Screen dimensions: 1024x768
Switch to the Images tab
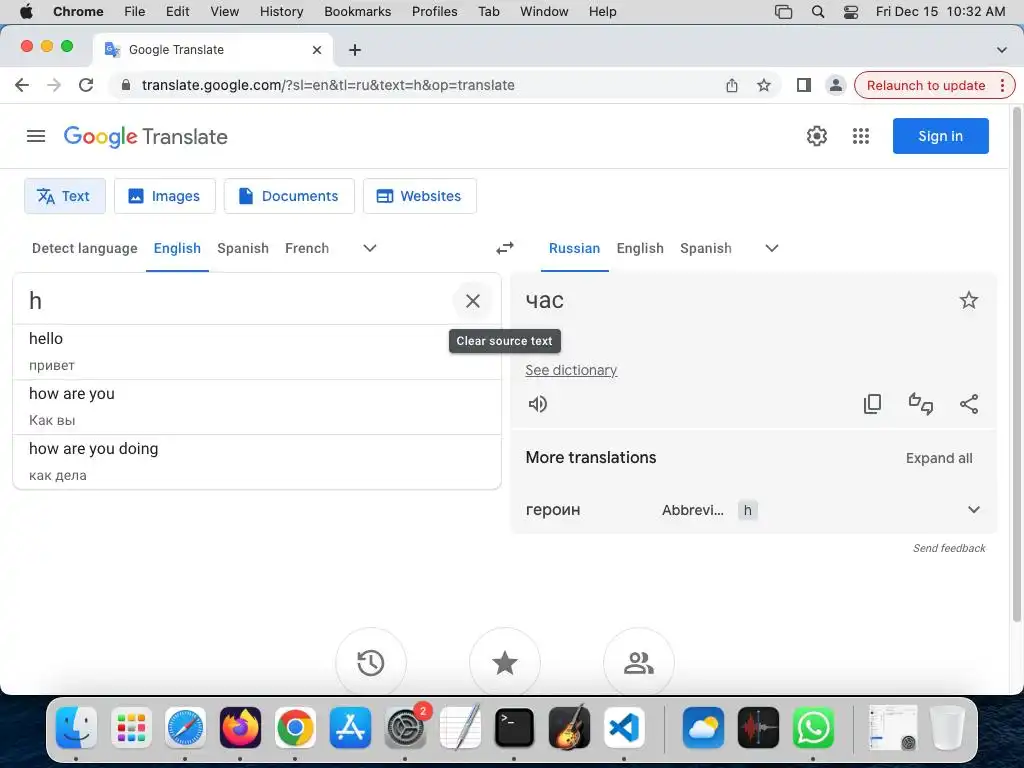(165, 196)
